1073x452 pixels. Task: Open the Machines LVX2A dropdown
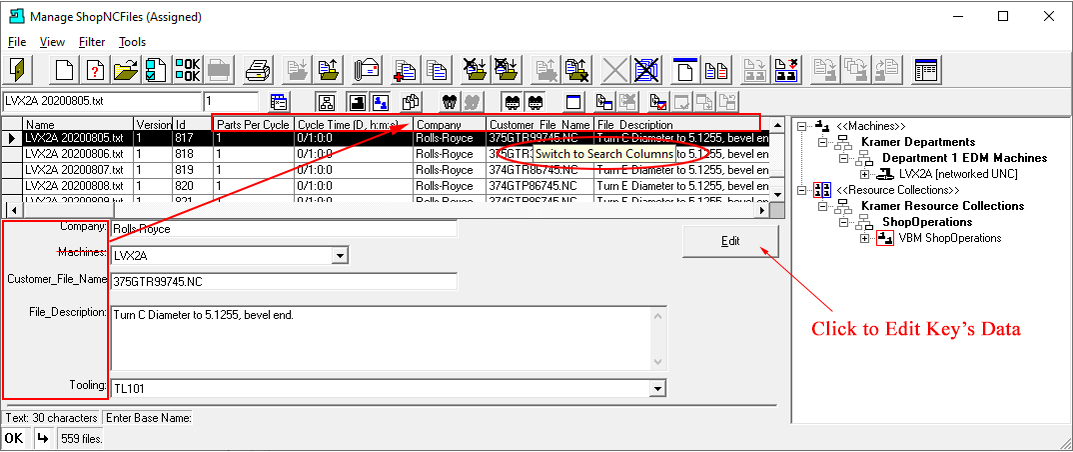pos(340,256)
